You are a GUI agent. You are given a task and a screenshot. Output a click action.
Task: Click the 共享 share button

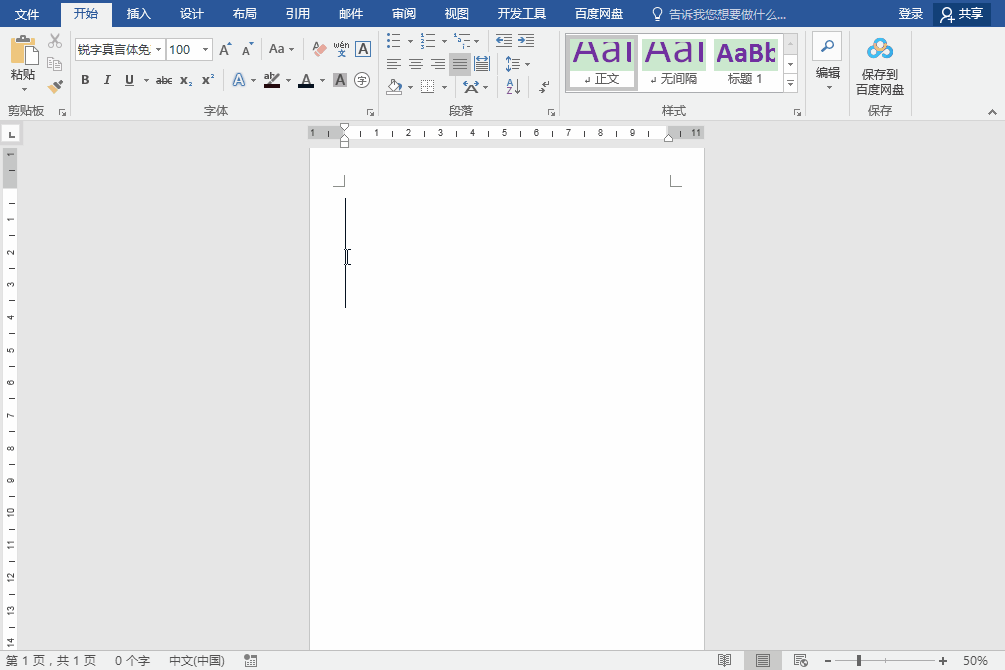[x=962, y=14]
